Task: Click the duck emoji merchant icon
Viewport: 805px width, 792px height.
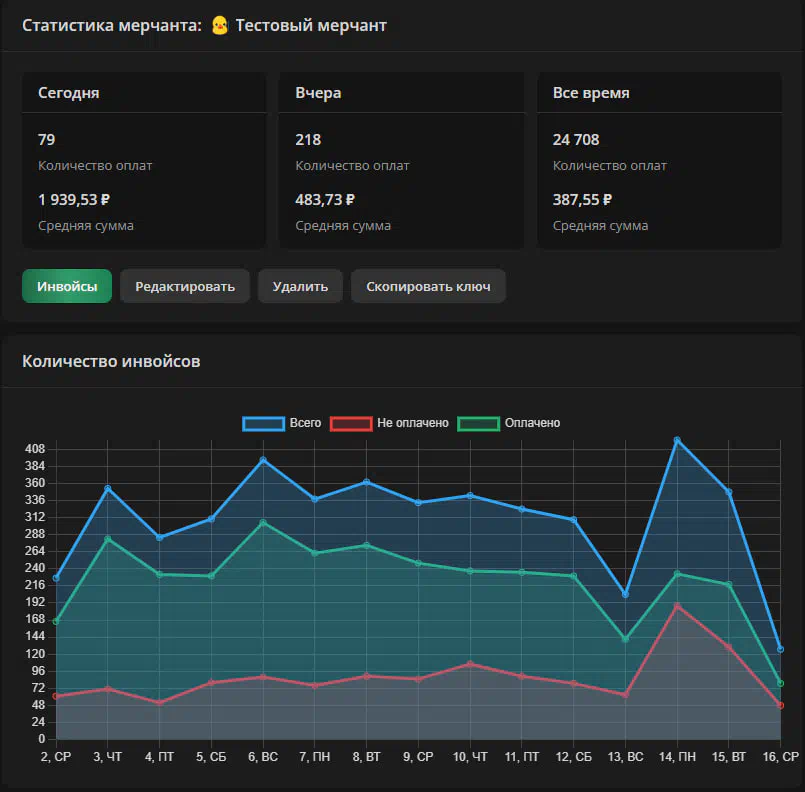Action: [x=220, y=26]
